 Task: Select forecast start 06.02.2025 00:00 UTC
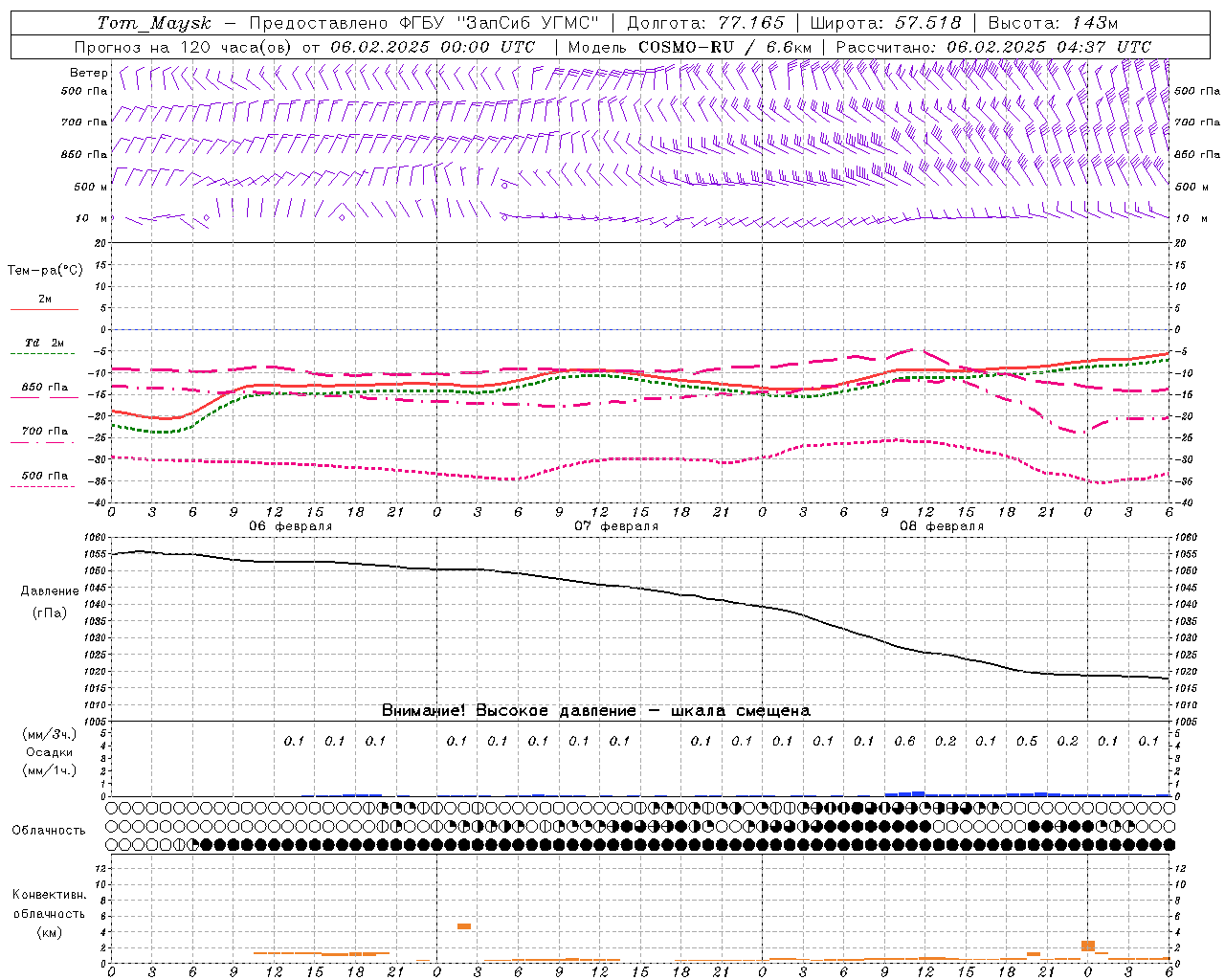point(433,47)
